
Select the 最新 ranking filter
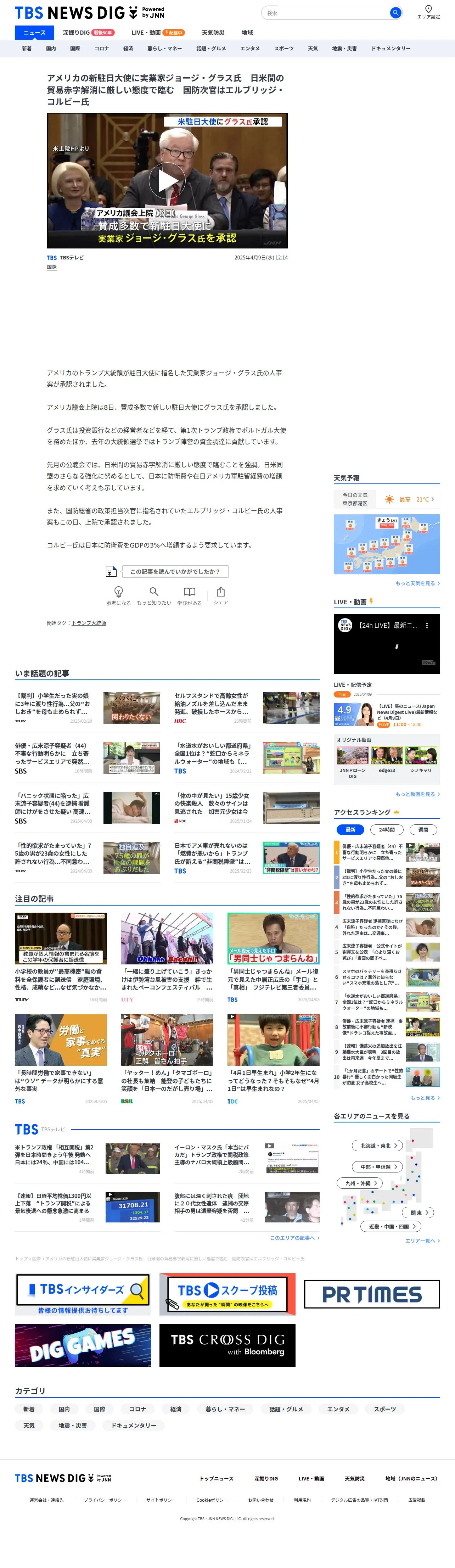pos(350,830)
